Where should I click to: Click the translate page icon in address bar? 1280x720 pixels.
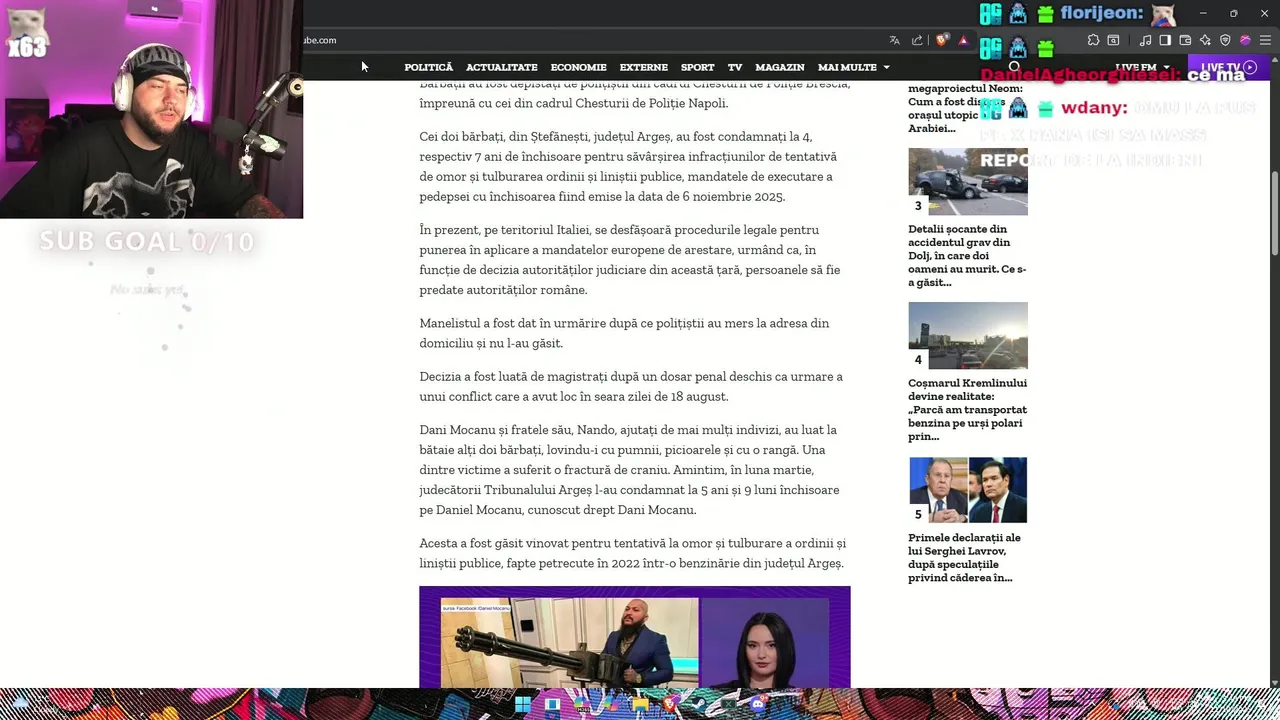[x=894, y=40]
